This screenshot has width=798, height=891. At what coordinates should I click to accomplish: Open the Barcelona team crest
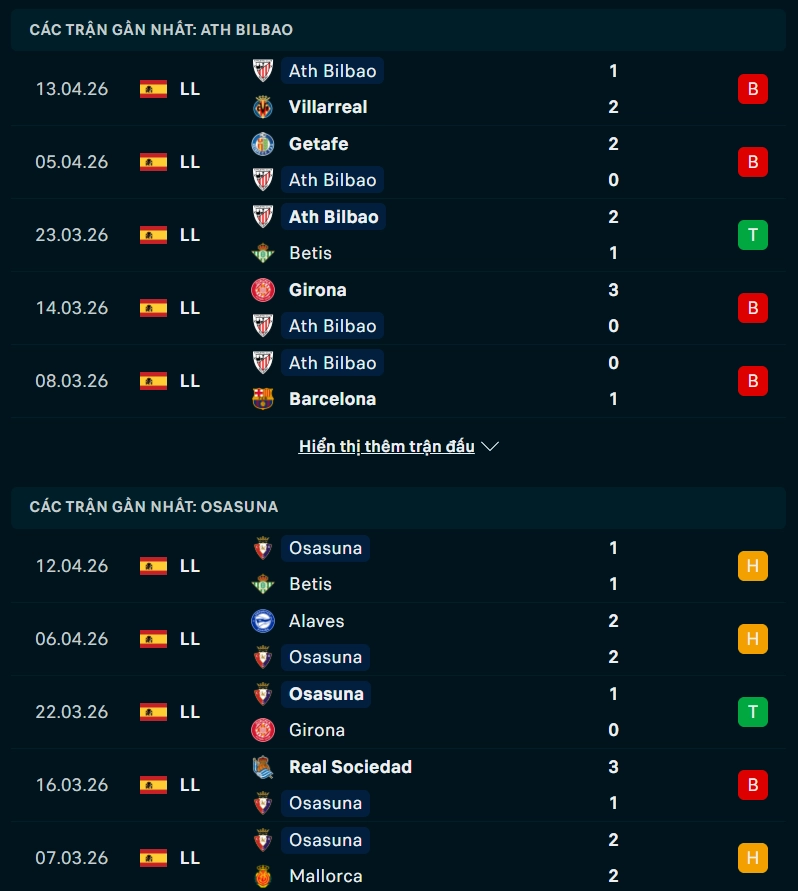click(262, 399)
